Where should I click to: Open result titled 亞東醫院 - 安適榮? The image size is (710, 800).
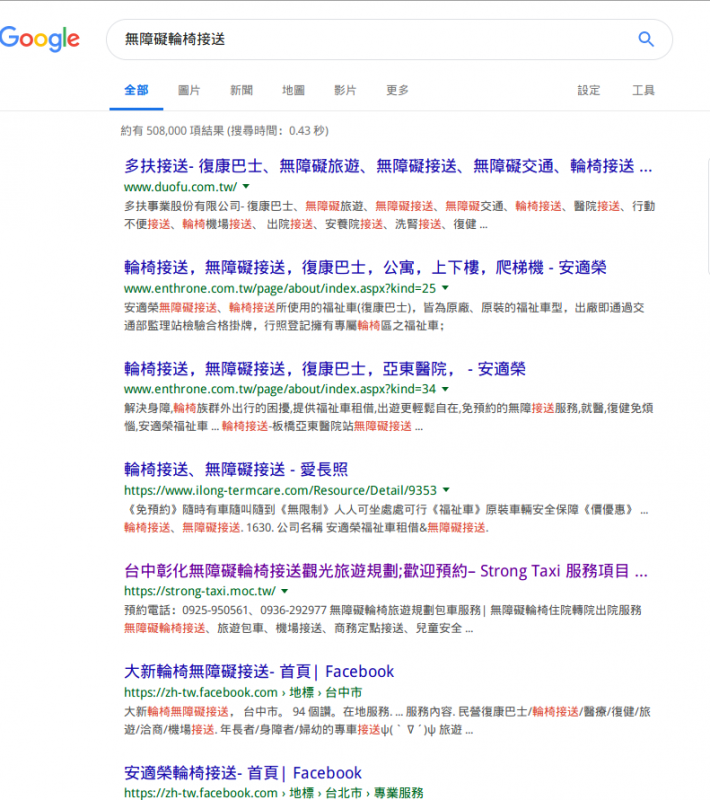325,368
